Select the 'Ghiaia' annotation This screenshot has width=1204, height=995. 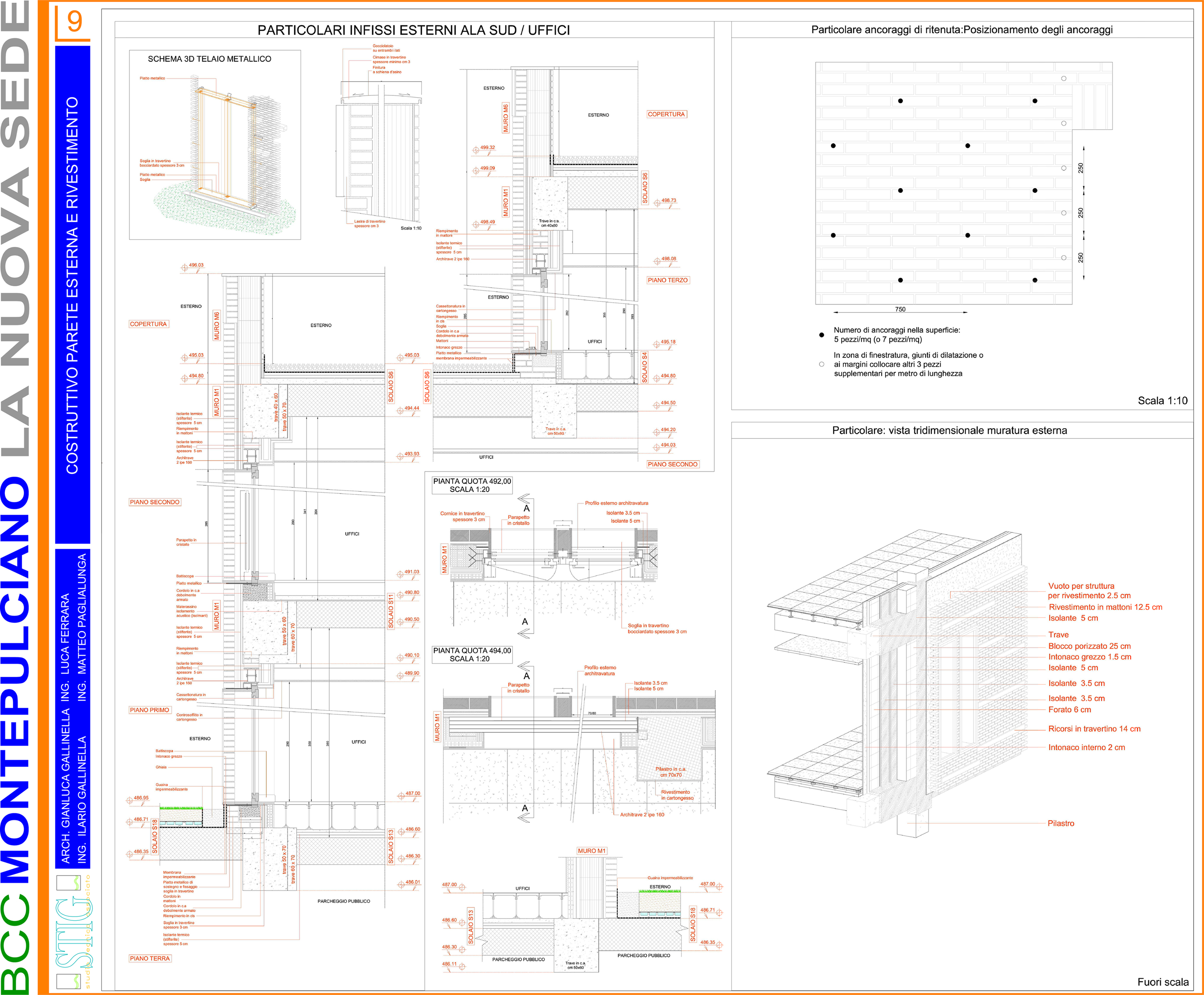(x=161, y=767)
